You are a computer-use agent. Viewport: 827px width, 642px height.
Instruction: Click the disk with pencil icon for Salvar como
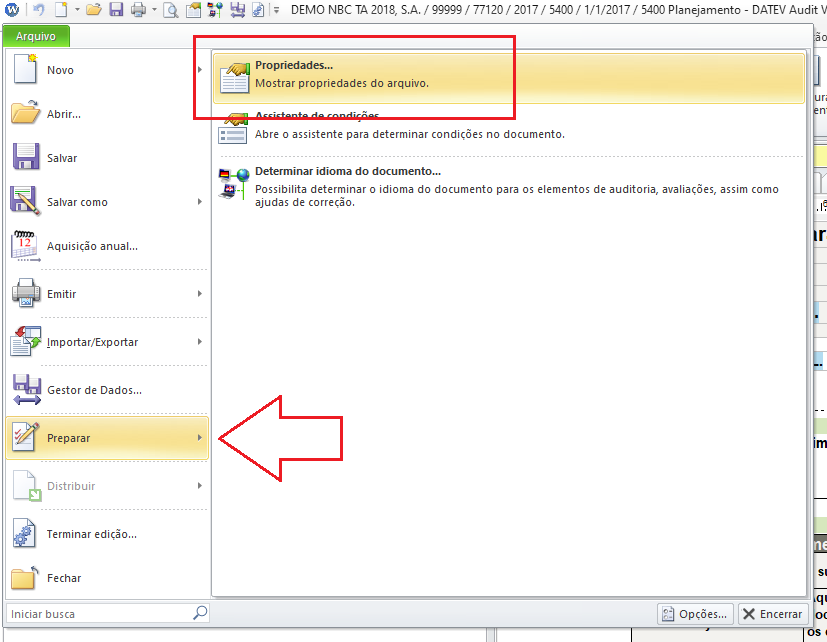click(25, 200)
